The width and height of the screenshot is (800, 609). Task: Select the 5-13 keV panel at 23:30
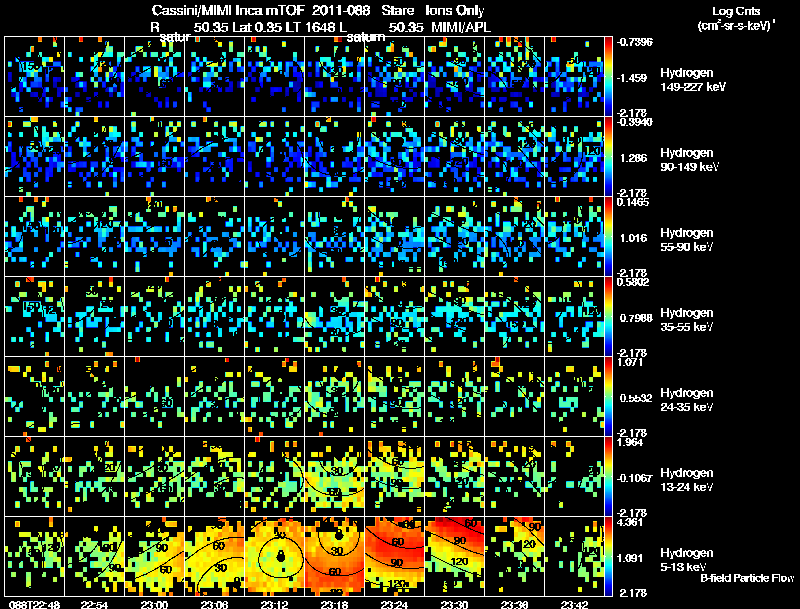[x=454, y=556]
